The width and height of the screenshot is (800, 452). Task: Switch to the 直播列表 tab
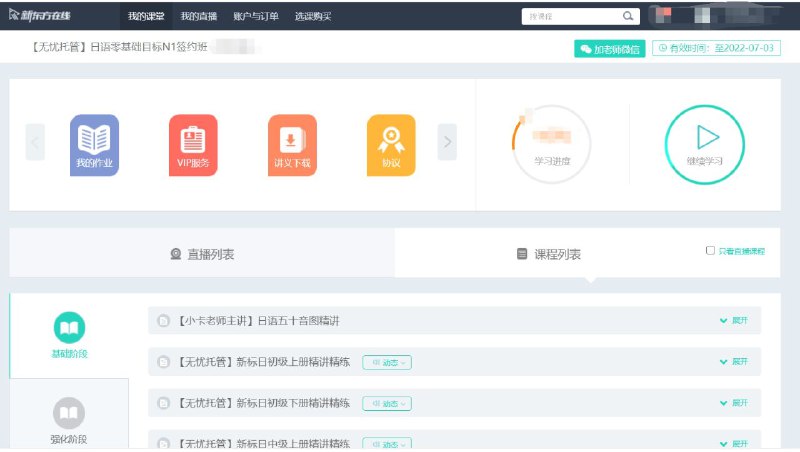pos(202,253)
